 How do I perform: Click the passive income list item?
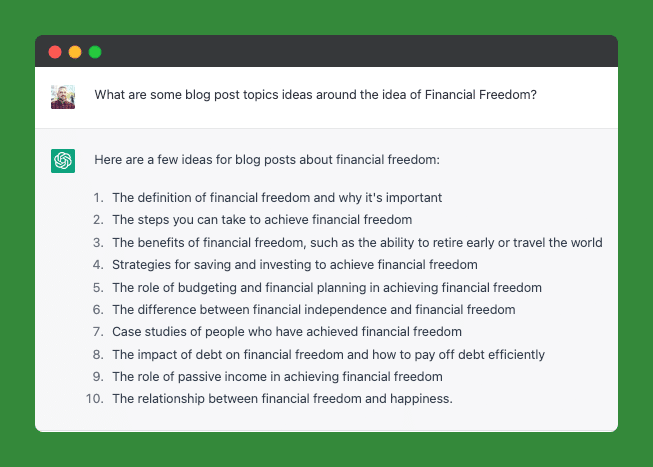[277, 377]
